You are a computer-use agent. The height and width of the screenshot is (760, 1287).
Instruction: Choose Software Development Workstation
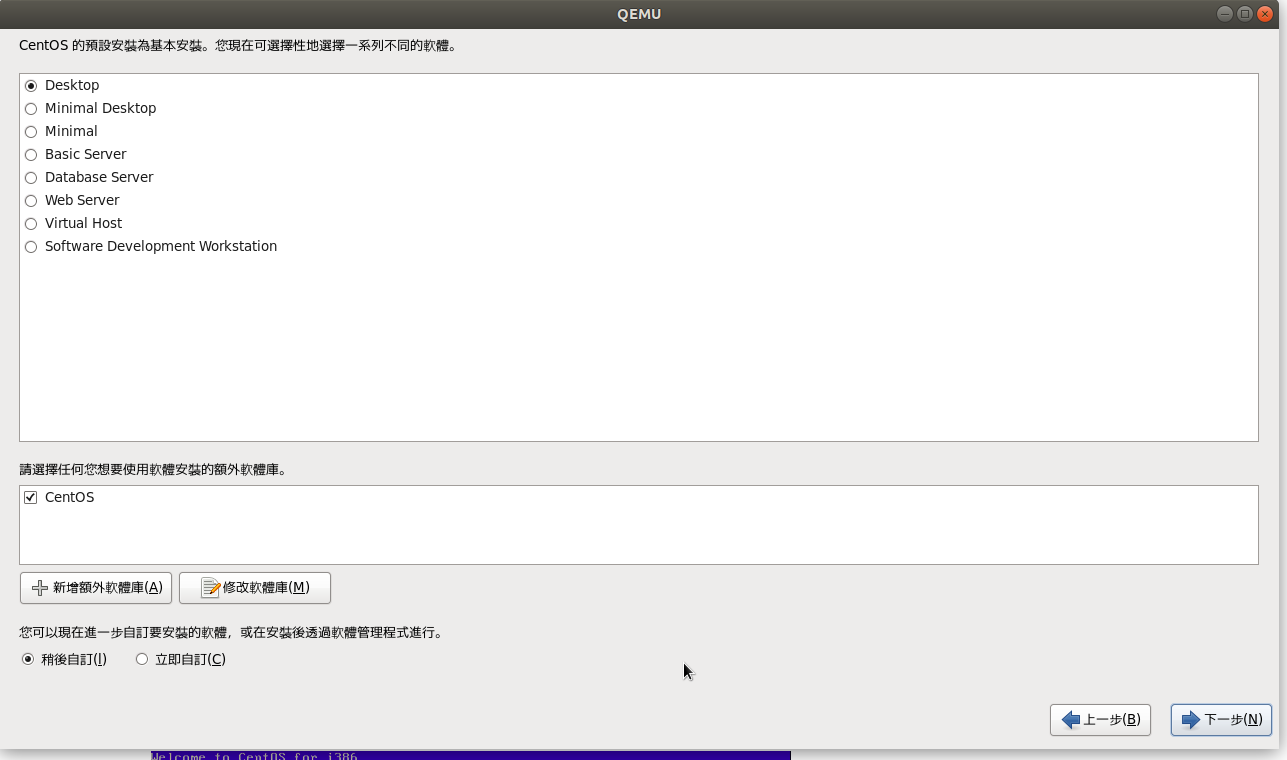(x=31, y=247)
